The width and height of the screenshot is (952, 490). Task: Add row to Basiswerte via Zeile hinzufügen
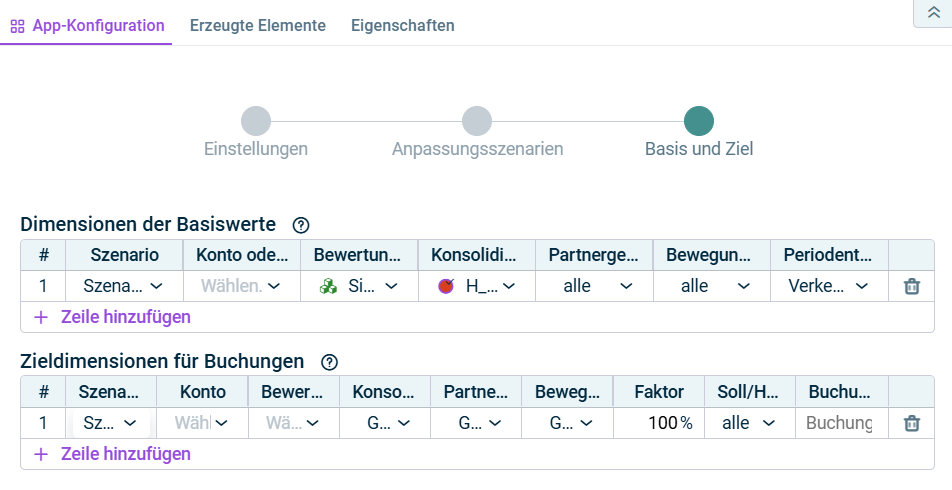[x=112, y=317]
